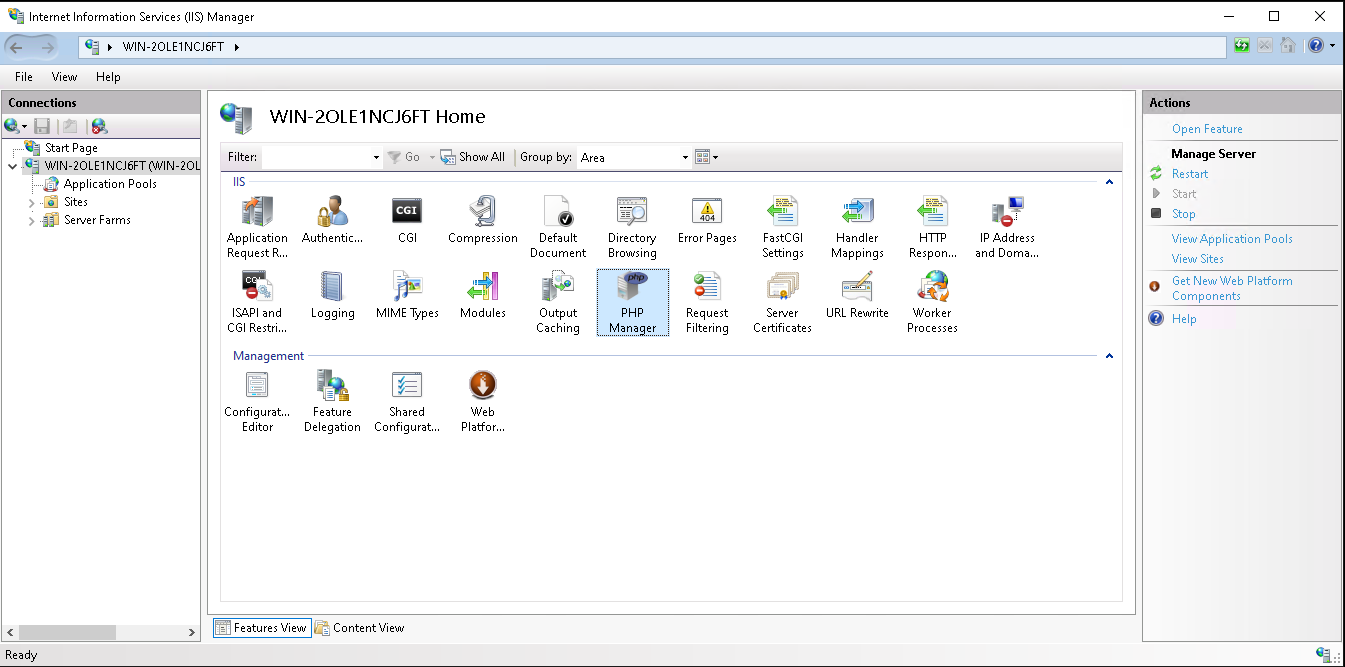
Task: Click the Help icon in address bar
Action: 1316,46
